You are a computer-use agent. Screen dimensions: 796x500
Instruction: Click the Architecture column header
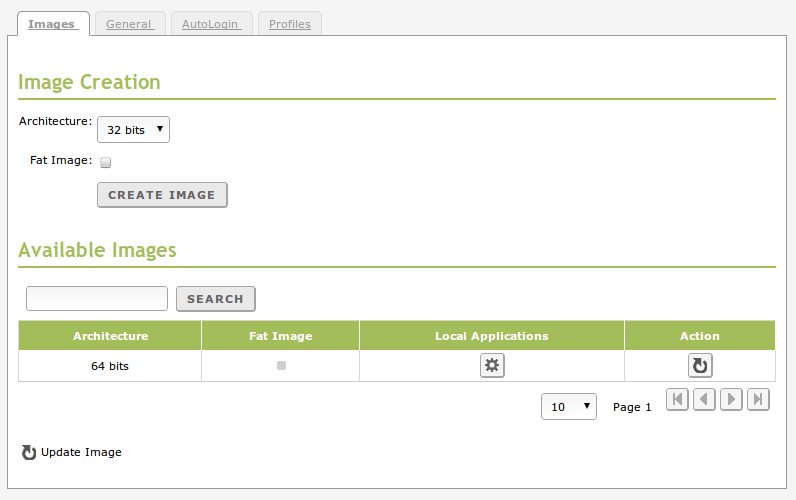coord(110,336)
